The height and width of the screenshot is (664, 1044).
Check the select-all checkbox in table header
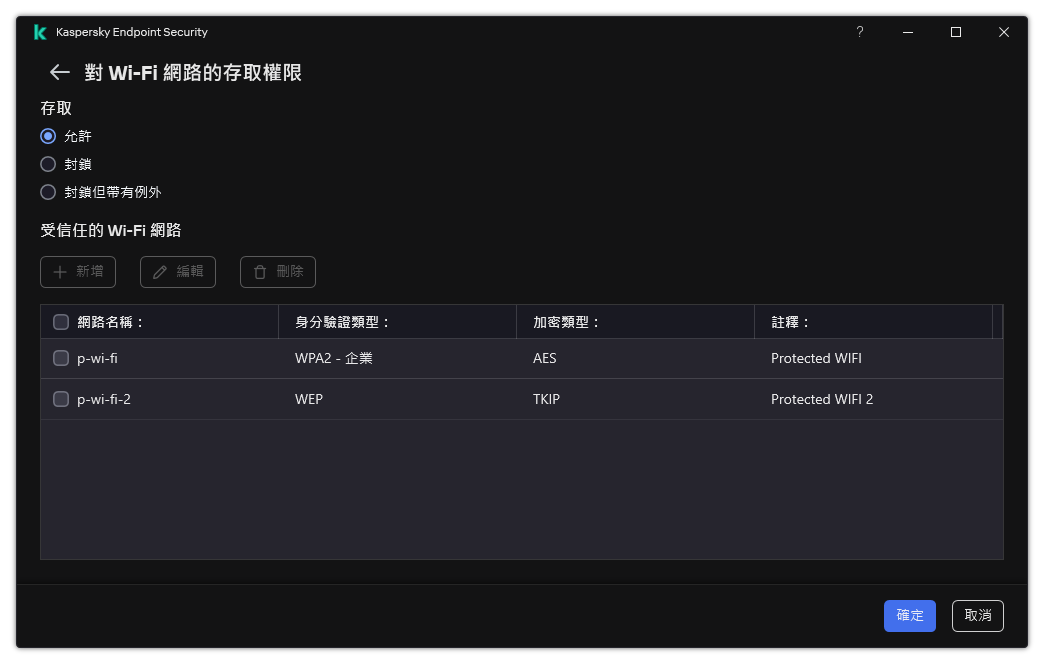coord(61,321)
